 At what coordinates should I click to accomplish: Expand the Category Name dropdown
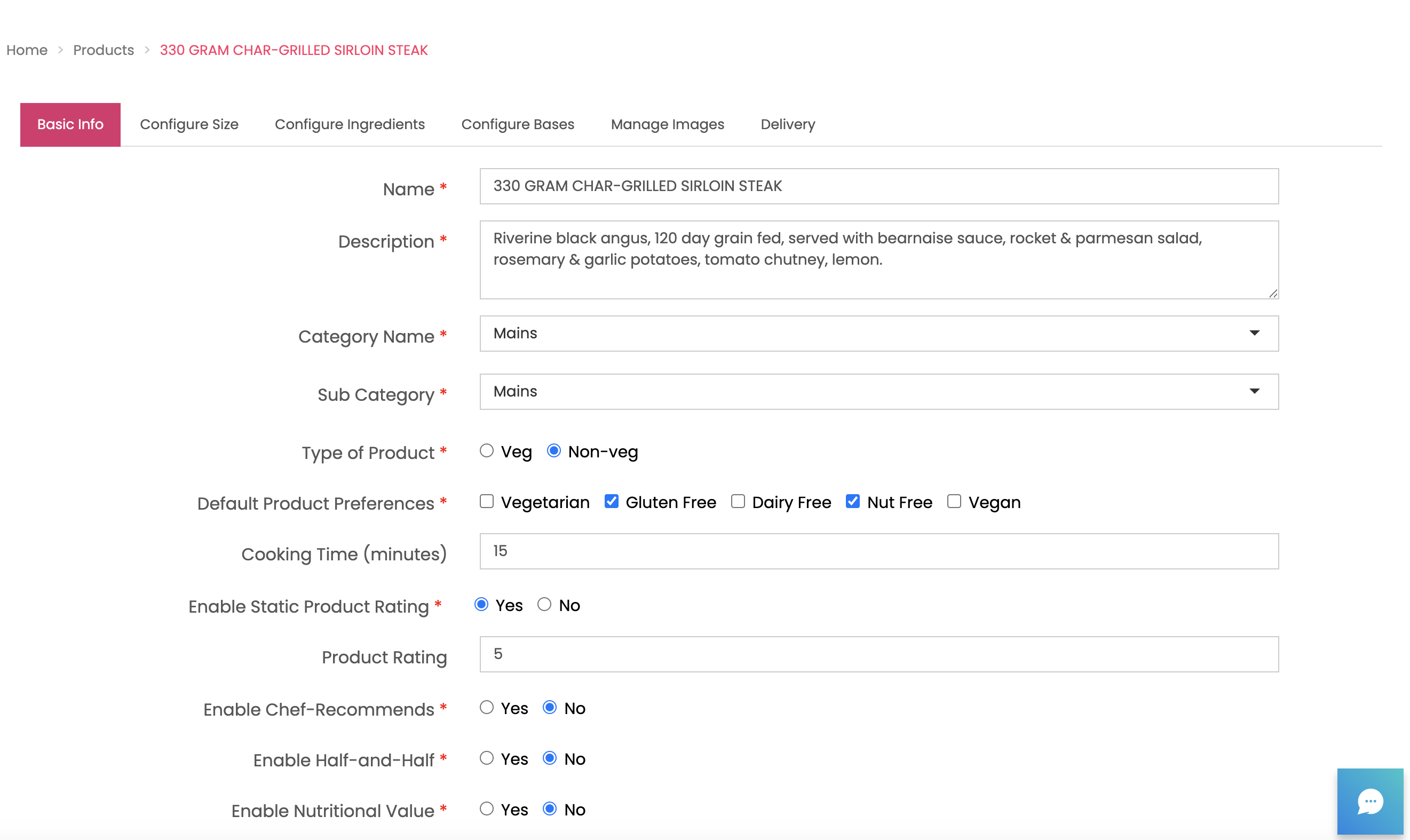[x=878, y=334]
